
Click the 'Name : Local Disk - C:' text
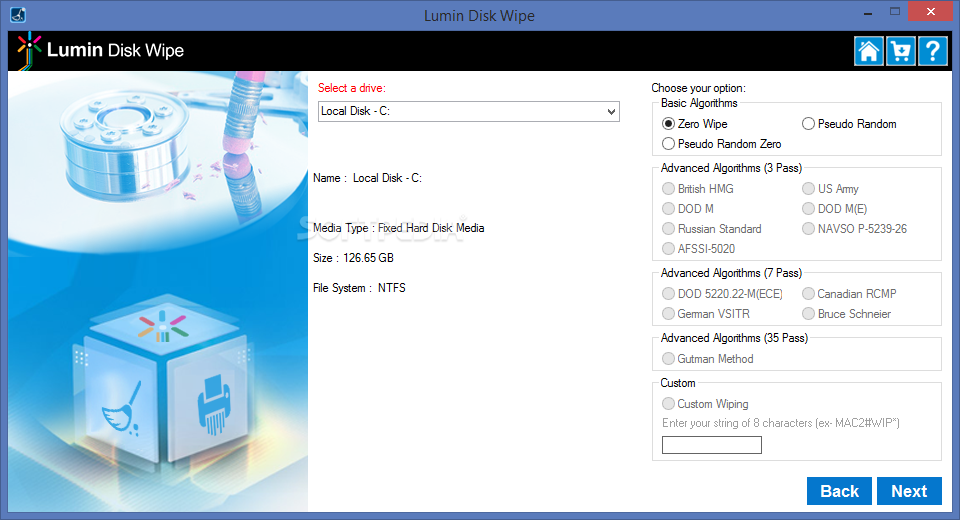367,178
